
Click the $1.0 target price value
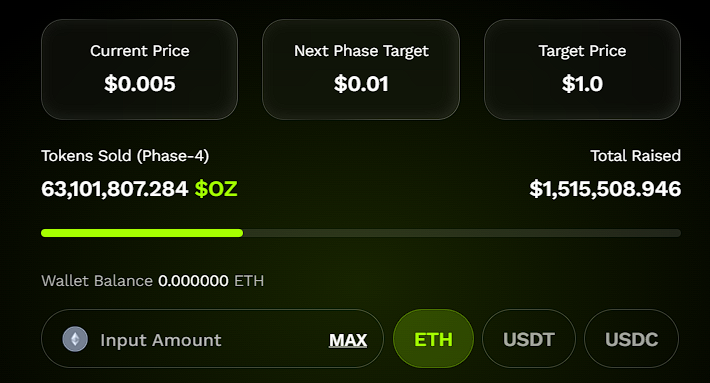[x=582, y=84]
